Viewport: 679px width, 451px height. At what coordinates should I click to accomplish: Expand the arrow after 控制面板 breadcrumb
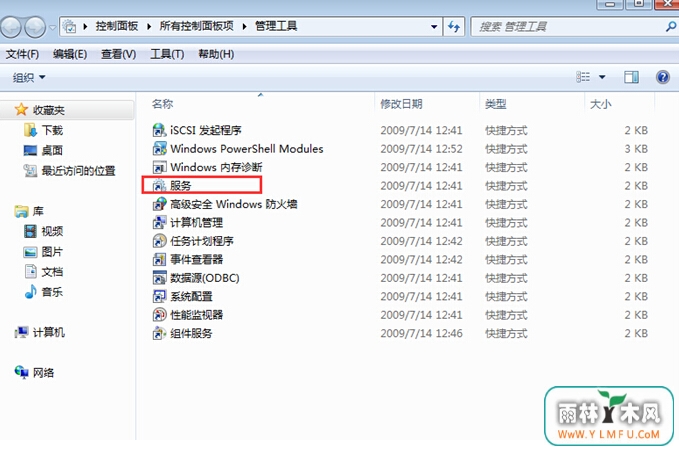tap(149, 26)
